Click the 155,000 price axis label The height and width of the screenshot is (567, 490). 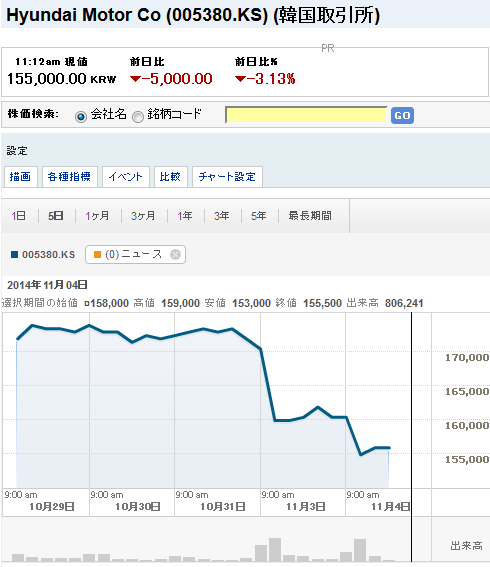coord(467,460)
